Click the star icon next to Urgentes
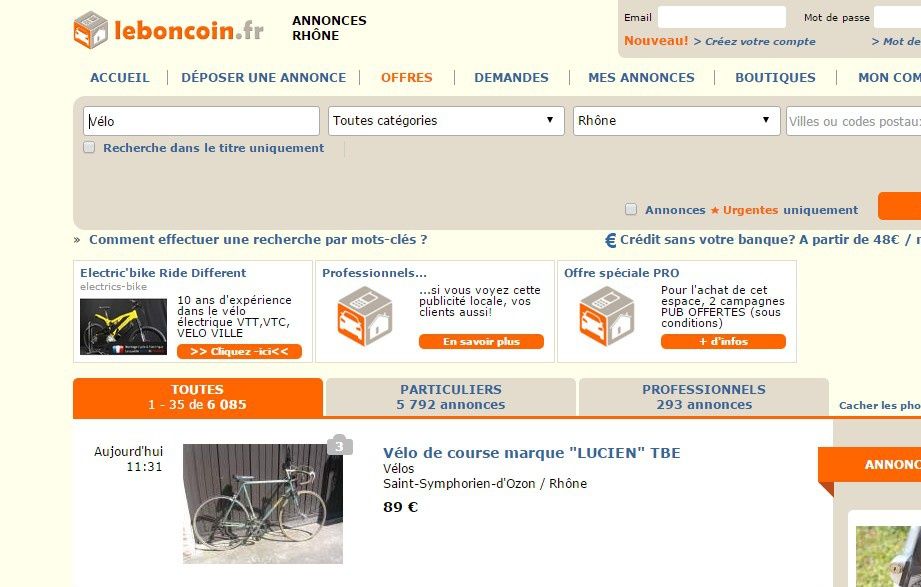The width and height of the screenshot is (921, 587). coord(715,210)
